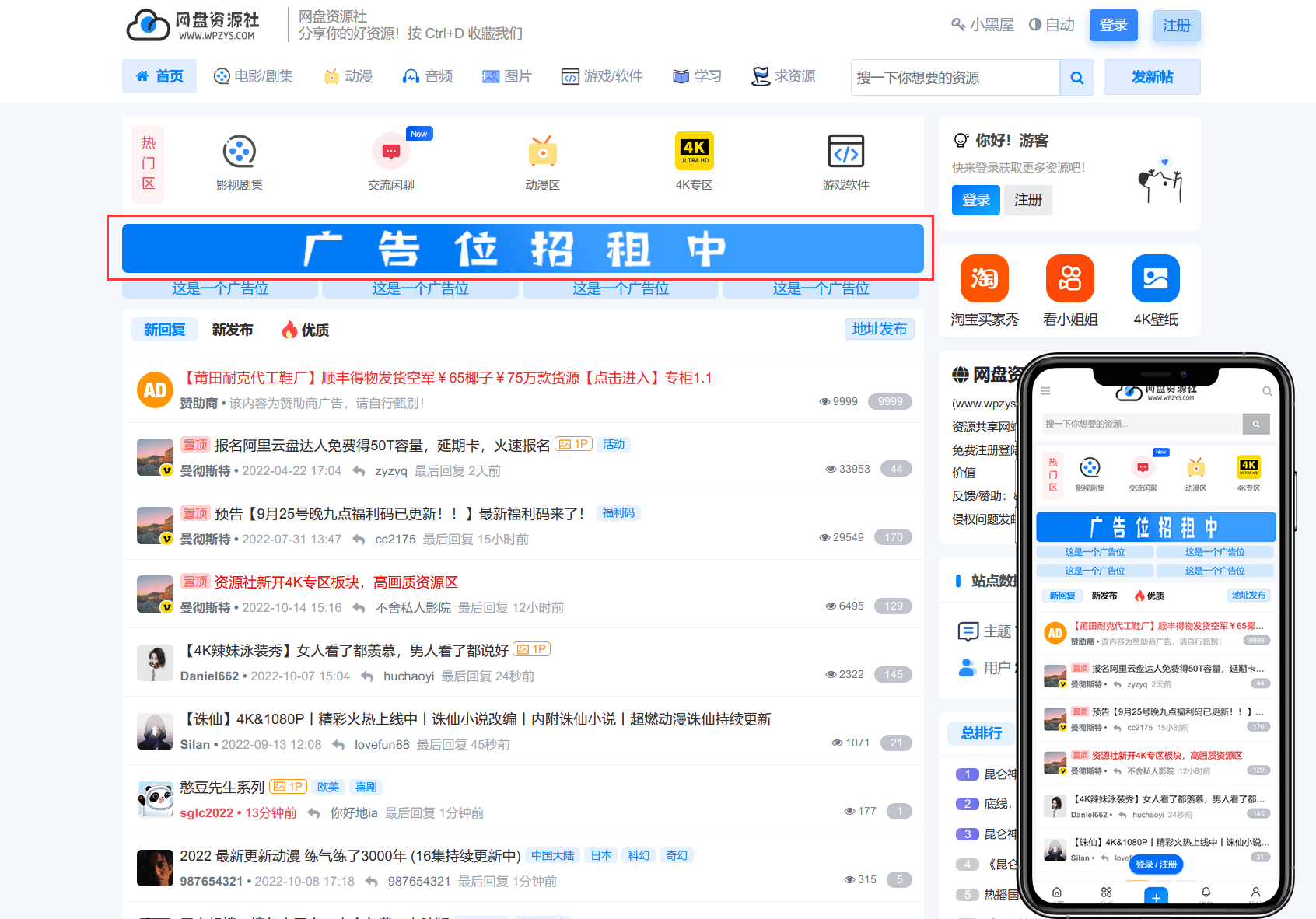
Task: Select the 总排行 ranking tab
Action: pos(981,732)
